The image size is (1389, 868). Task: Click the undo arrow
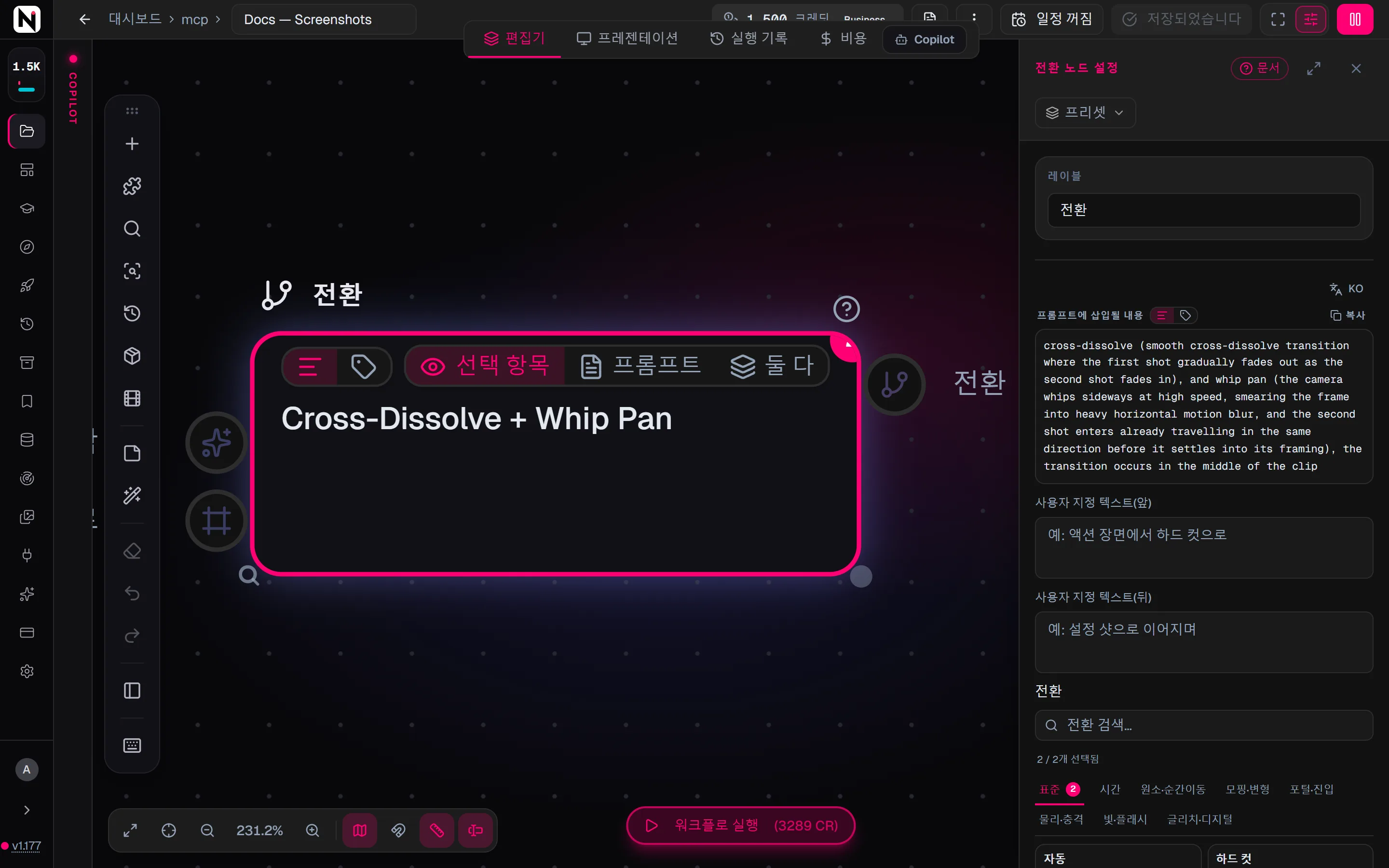point(132,593)
